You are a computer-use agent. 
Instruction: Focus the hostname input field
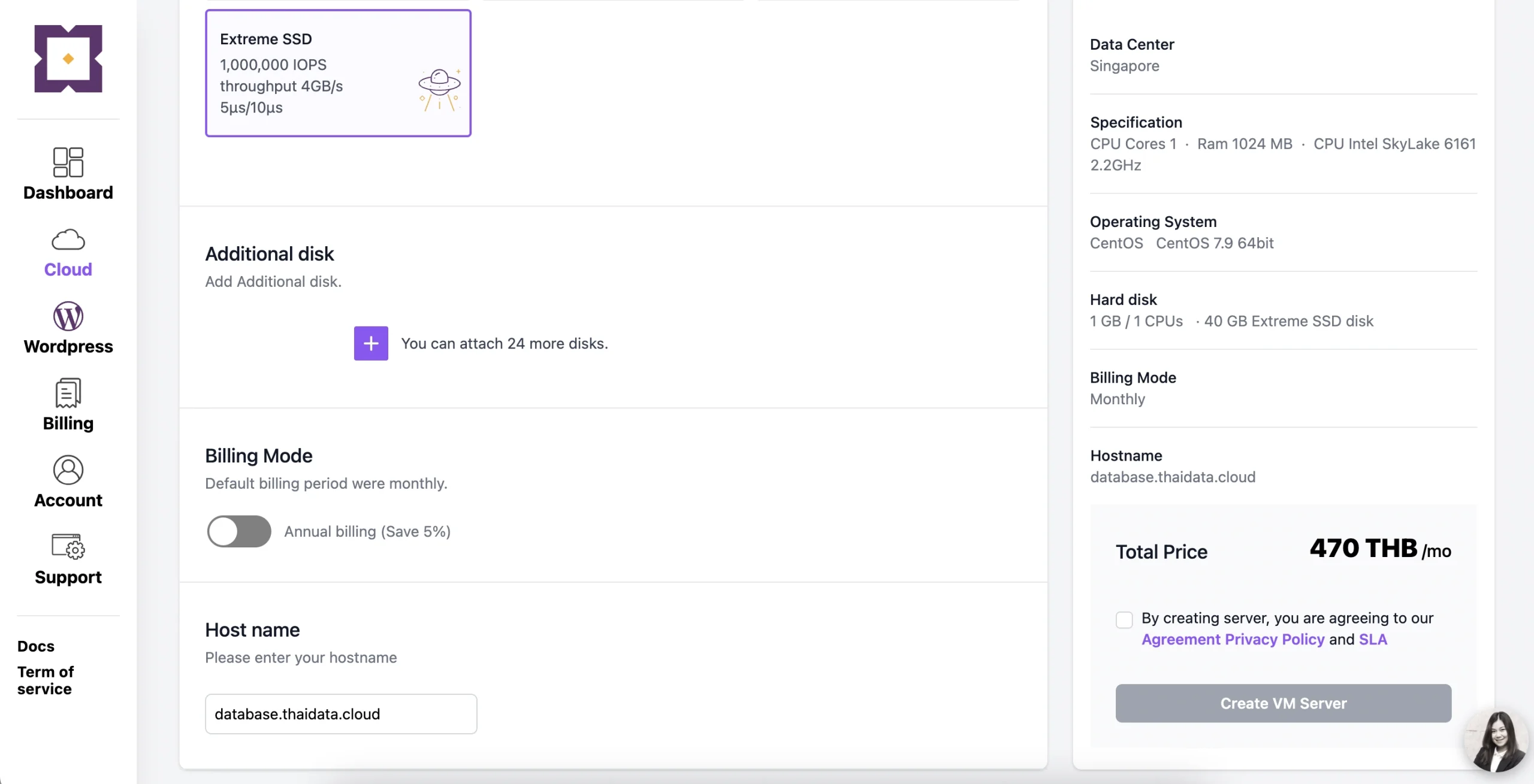[341, 714]
